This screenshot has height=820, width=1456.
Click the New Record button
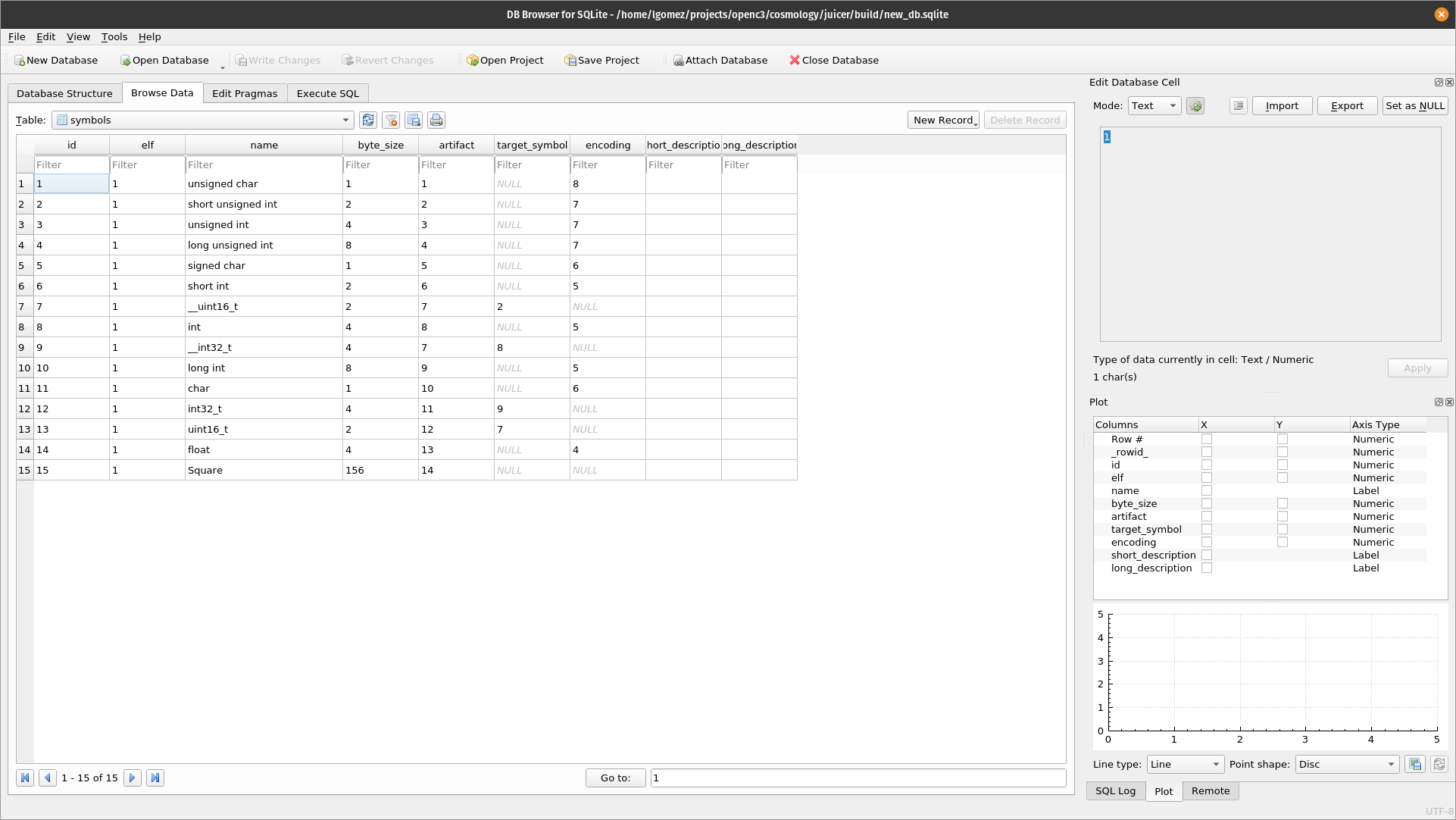943,119
